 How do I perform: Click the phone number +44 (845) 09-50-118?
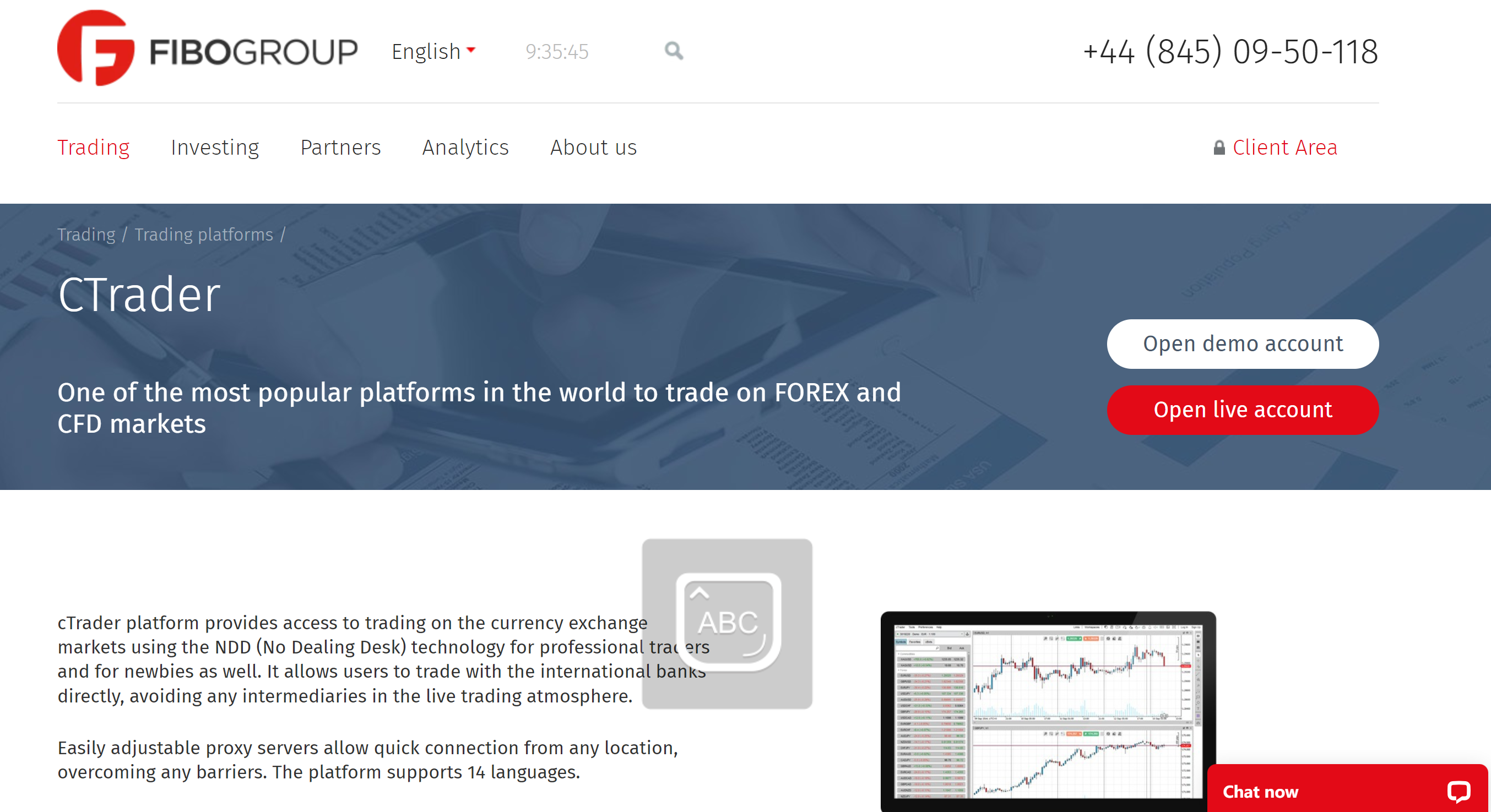1230,52
